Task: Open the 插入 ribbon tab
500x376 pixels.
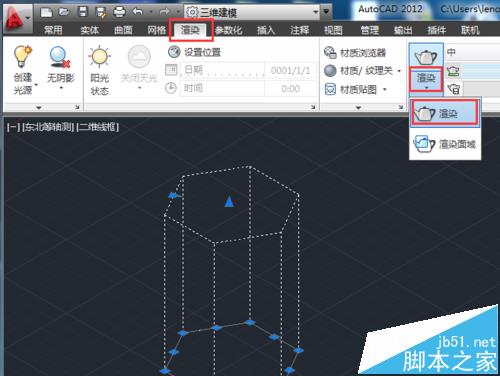Action: tap(266, 30)
